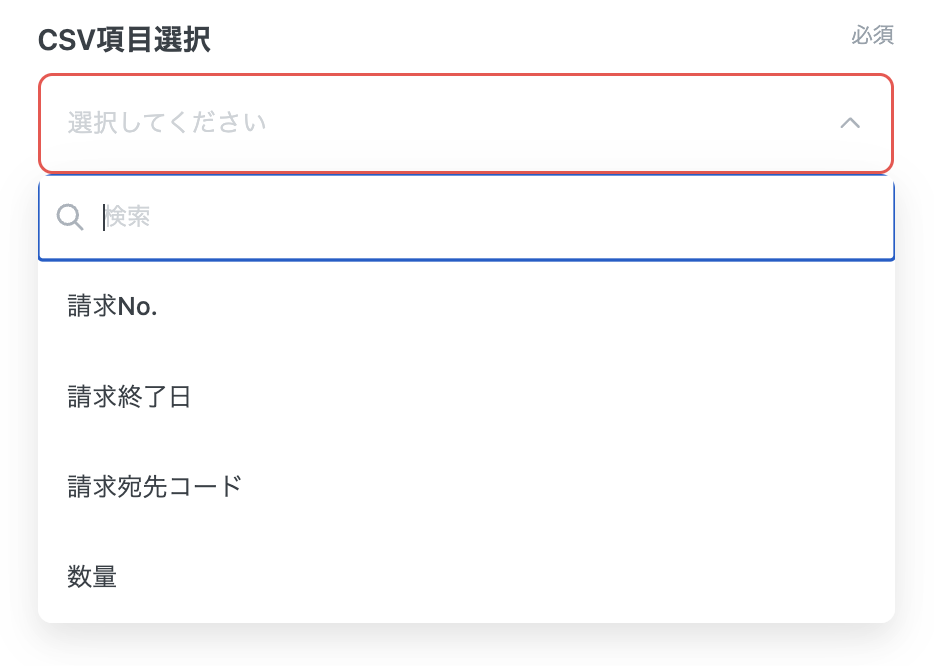Click the 請求宛先コード list entry
Screen dimensions: 934x666
tap(155, 487)
